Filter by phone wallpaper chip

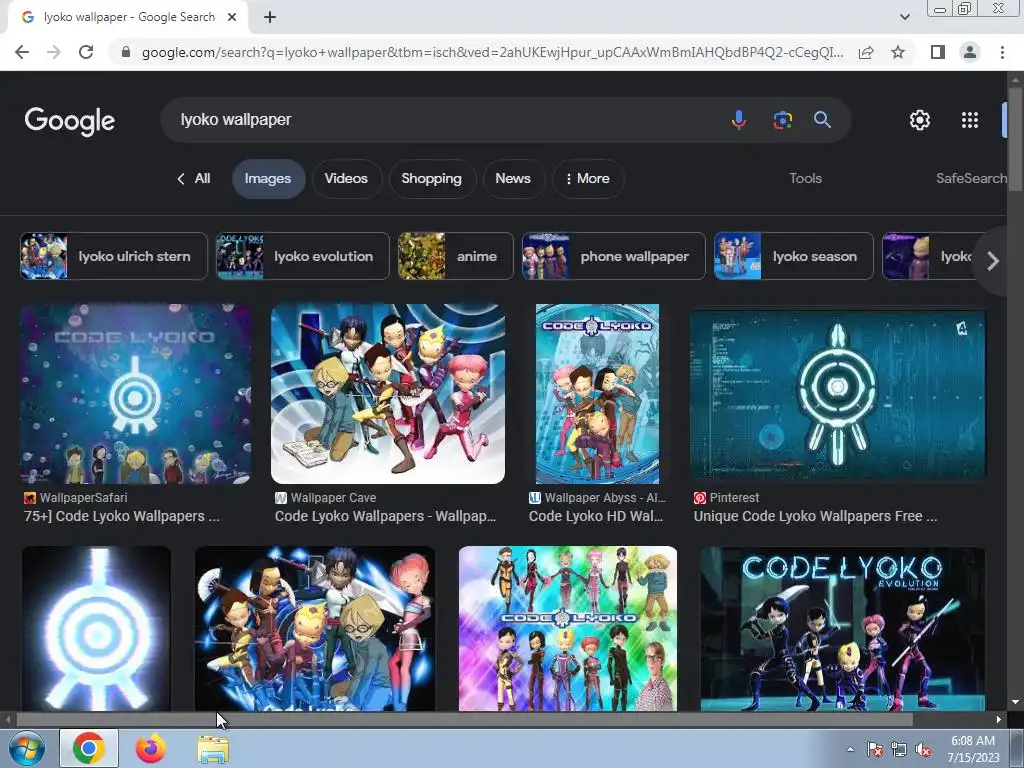(614, 257)
